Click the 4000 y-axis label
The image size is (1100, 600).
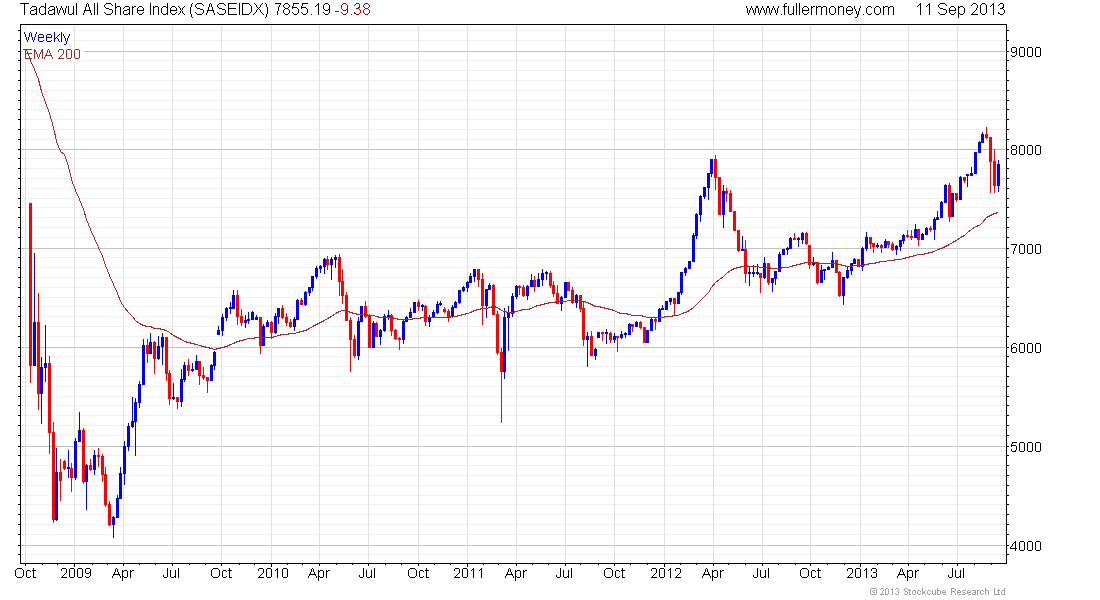(x=1026, y=546)
